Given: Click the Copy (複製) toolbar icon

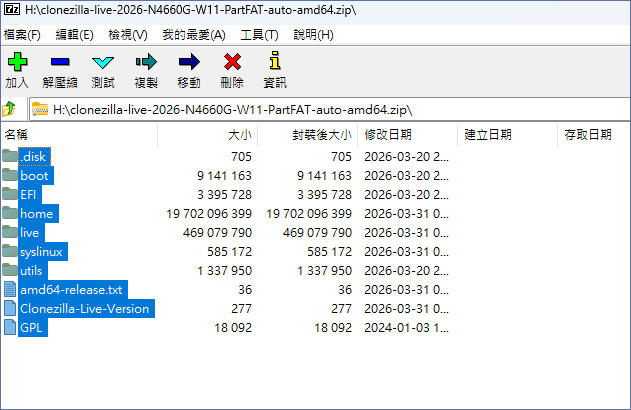Looking at the screenshot, I should click(146, 63).
